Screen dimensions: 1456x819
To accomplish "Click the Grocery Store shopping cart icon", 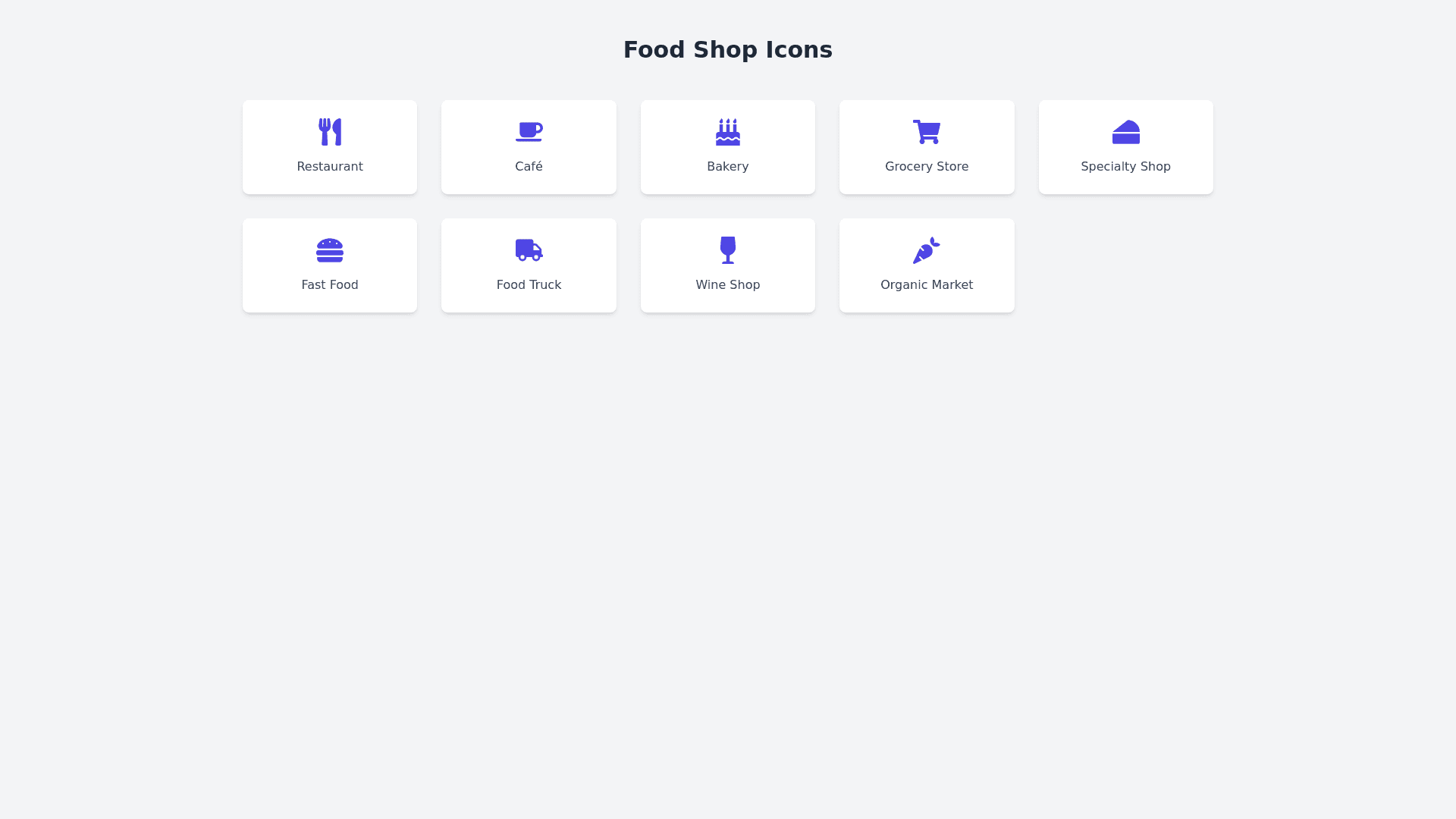I will click(927, 131).
